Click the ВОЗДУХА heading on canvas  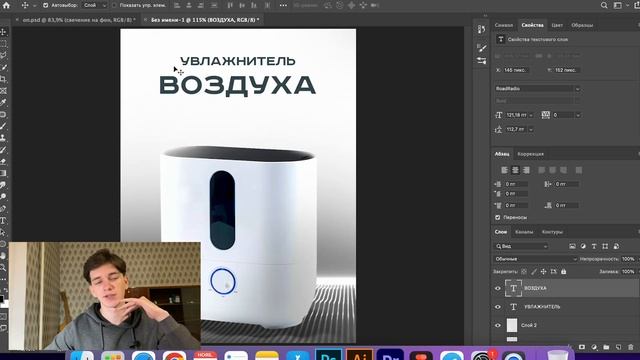click(237, 86)
